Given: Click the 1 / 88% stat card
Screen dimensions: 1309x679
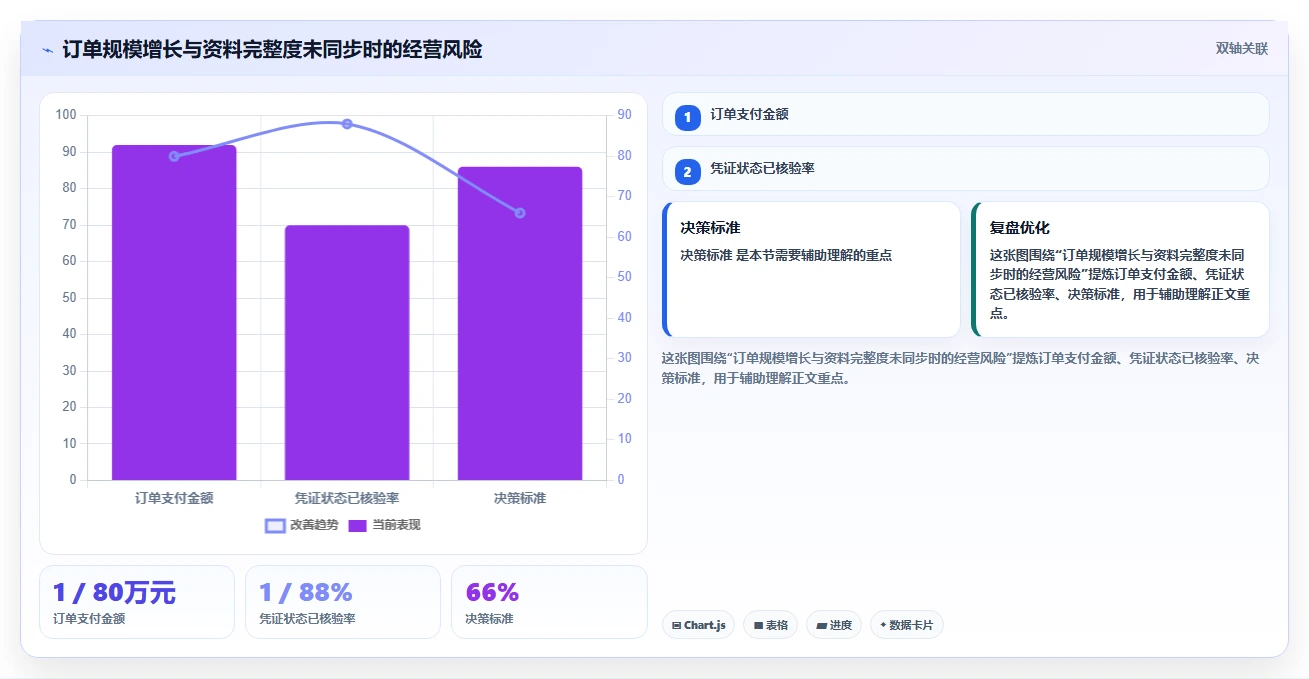Looking at the screenshot, I should [343, 602].
